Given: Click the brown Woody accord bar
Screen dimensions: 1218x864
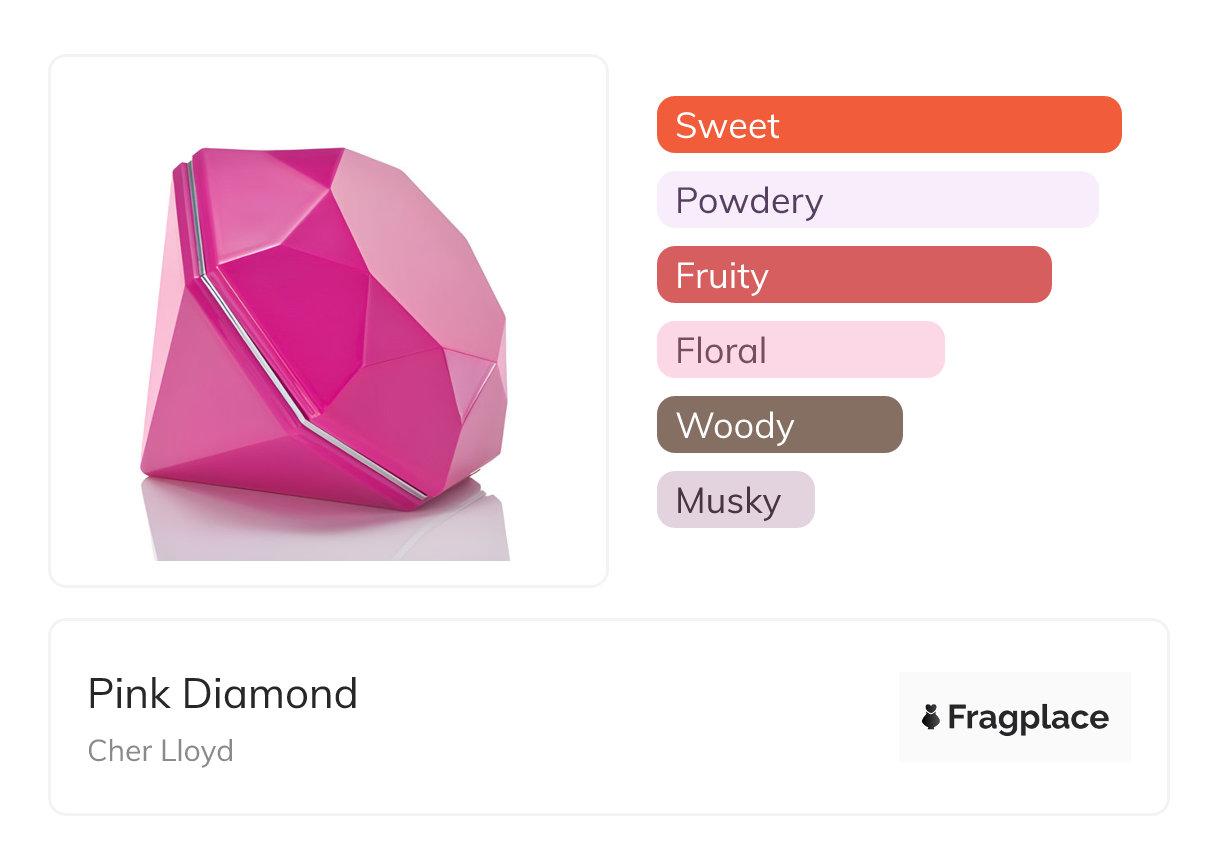Looking at the screenshot, I should (x=850, y=425).
